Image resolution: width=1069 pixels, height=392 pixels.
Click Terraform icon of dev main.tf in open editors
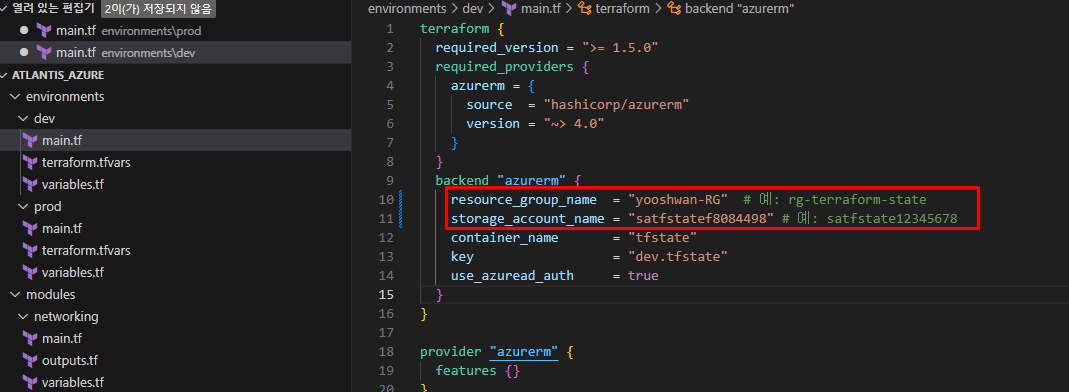[44, 52]
